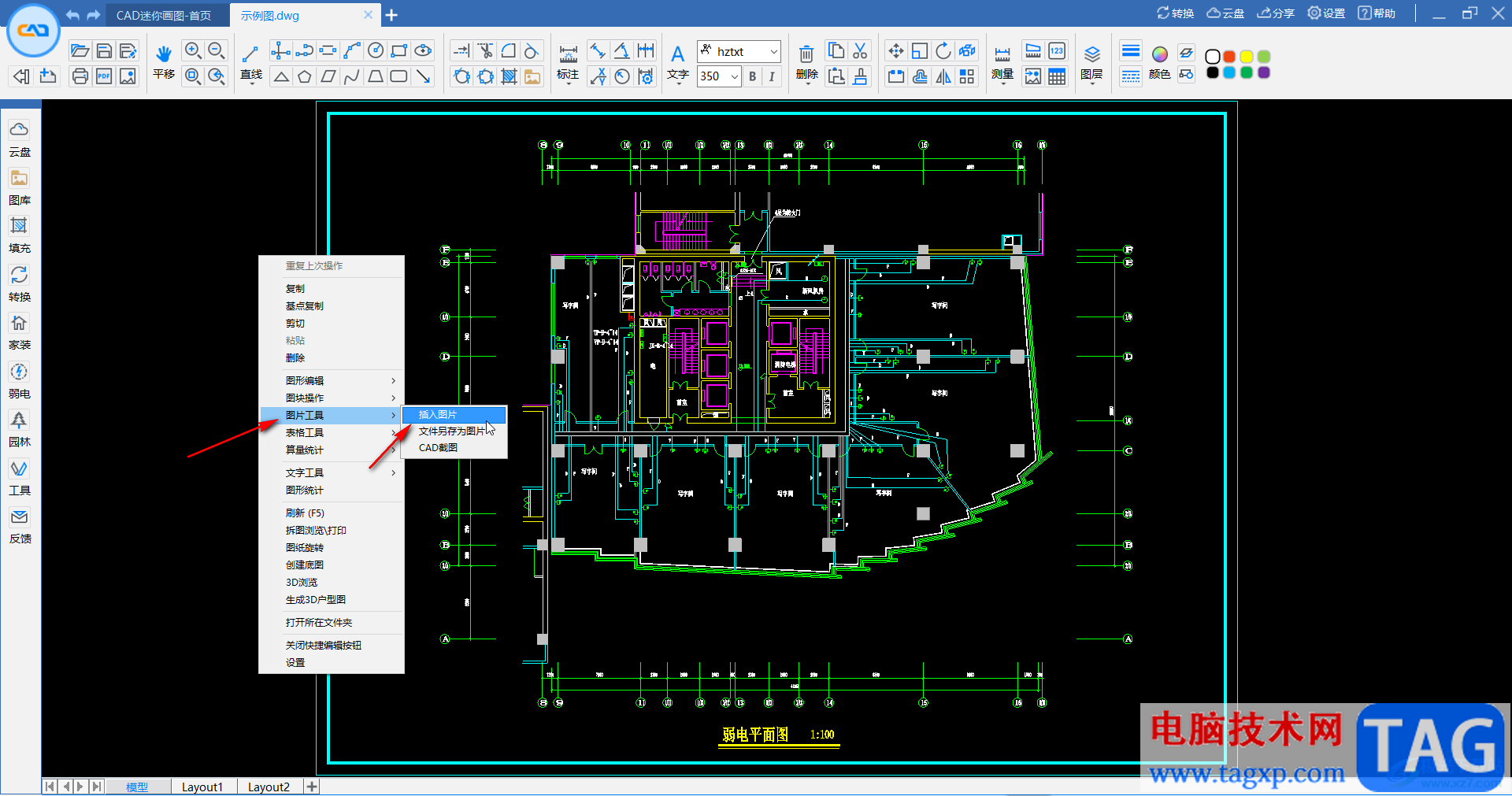Click the delete trash icon
This screenshot has width=1512, height=796.
(x=806, y=62)
